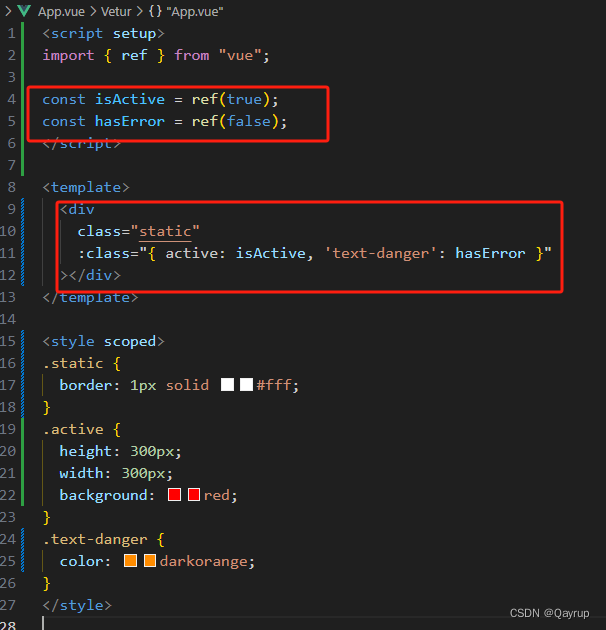Viewport: 606px width, 630px height.
Task: Click the closing </template> tag
Action: pos(90,297)
